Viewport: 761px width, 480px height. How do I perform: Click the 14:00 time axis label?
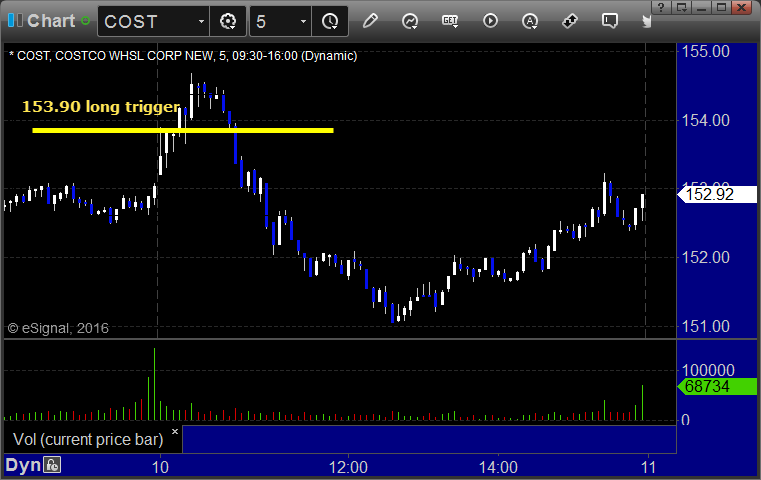(498, 467)
